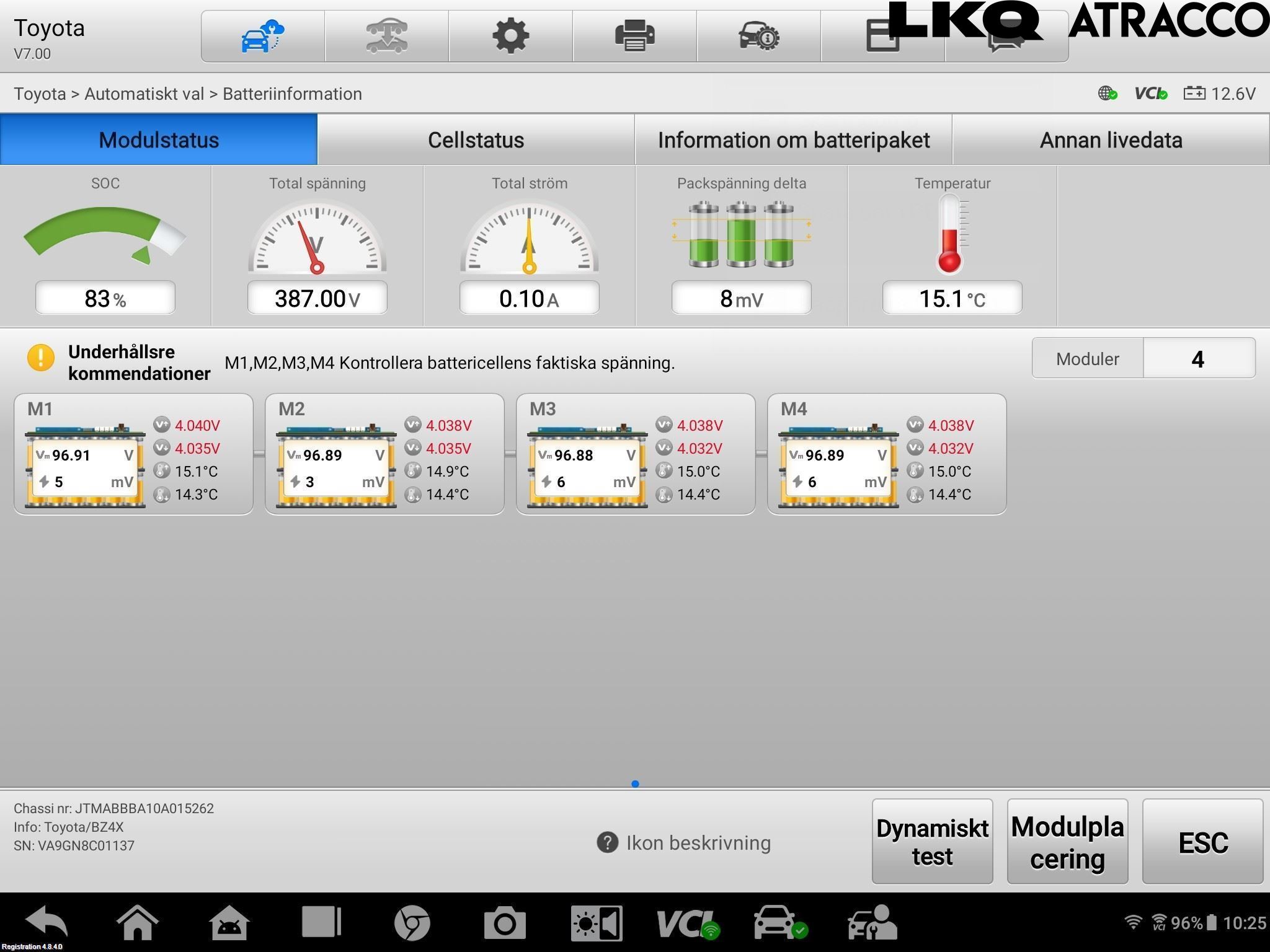This screenshot has width=1270, height=952.
Task: Open the Chrome browser icon
Action: click(412, 923)
